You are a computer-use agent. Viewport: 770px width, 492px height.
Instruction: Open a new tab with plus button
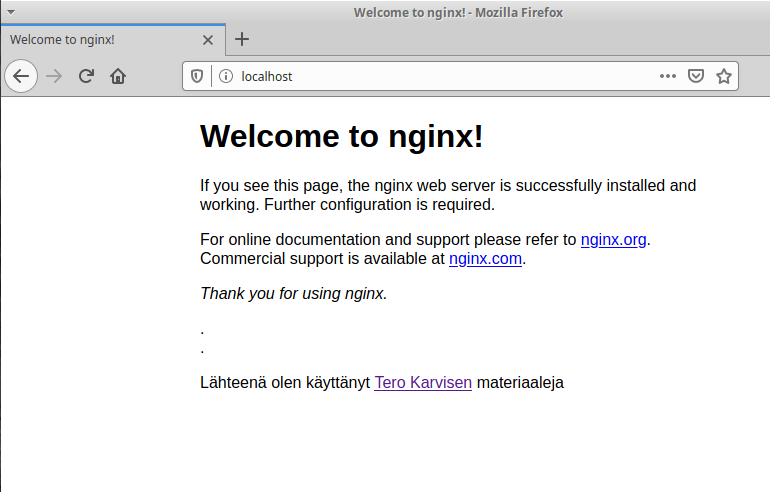pos(242,40)
